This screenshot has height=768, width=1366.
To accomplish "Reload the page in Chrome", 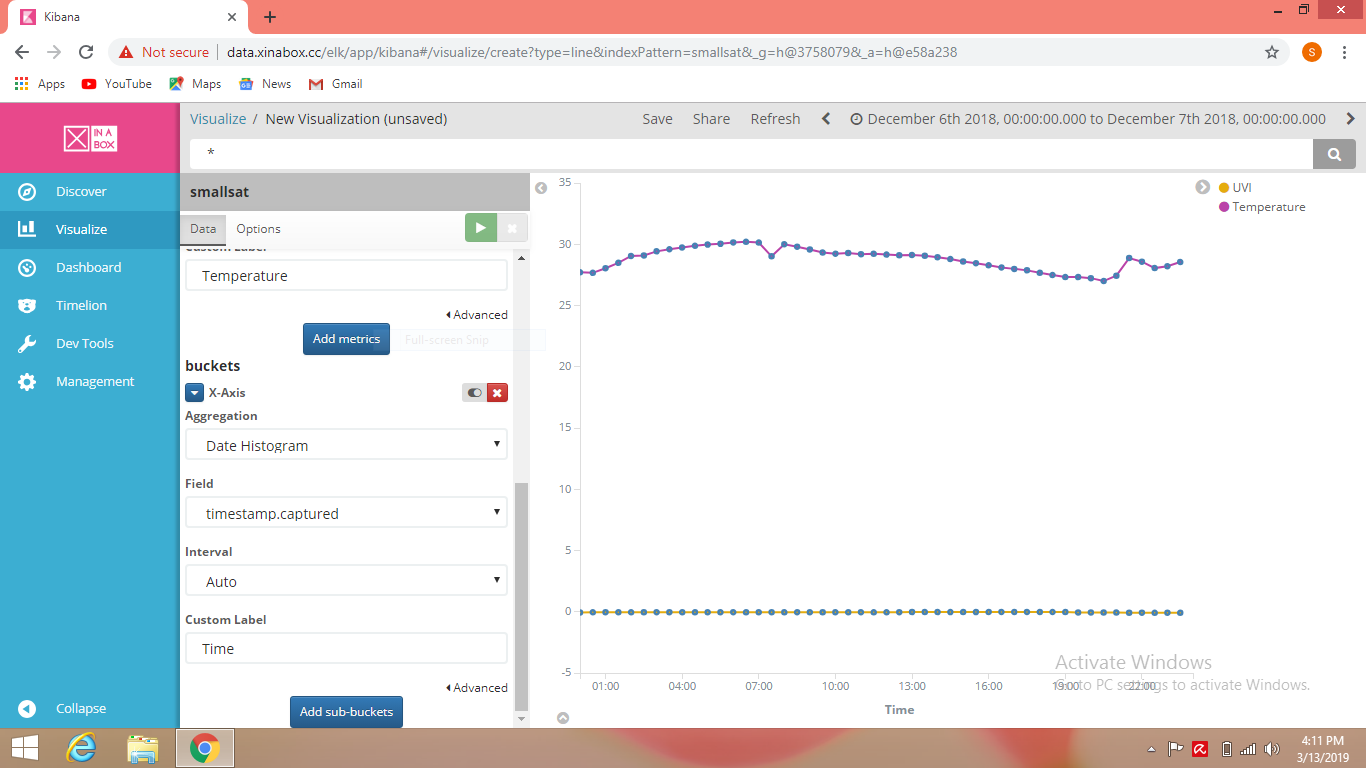I will click(x=86, y=52).
